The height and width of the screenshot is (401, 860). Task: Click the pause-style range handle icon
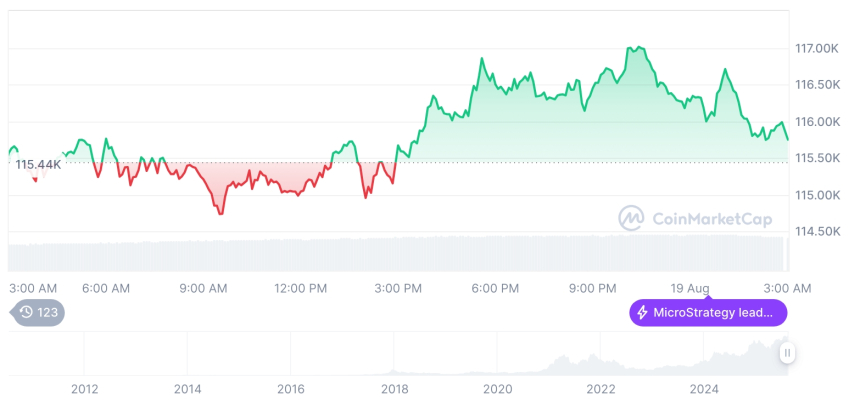pos(788,352)
